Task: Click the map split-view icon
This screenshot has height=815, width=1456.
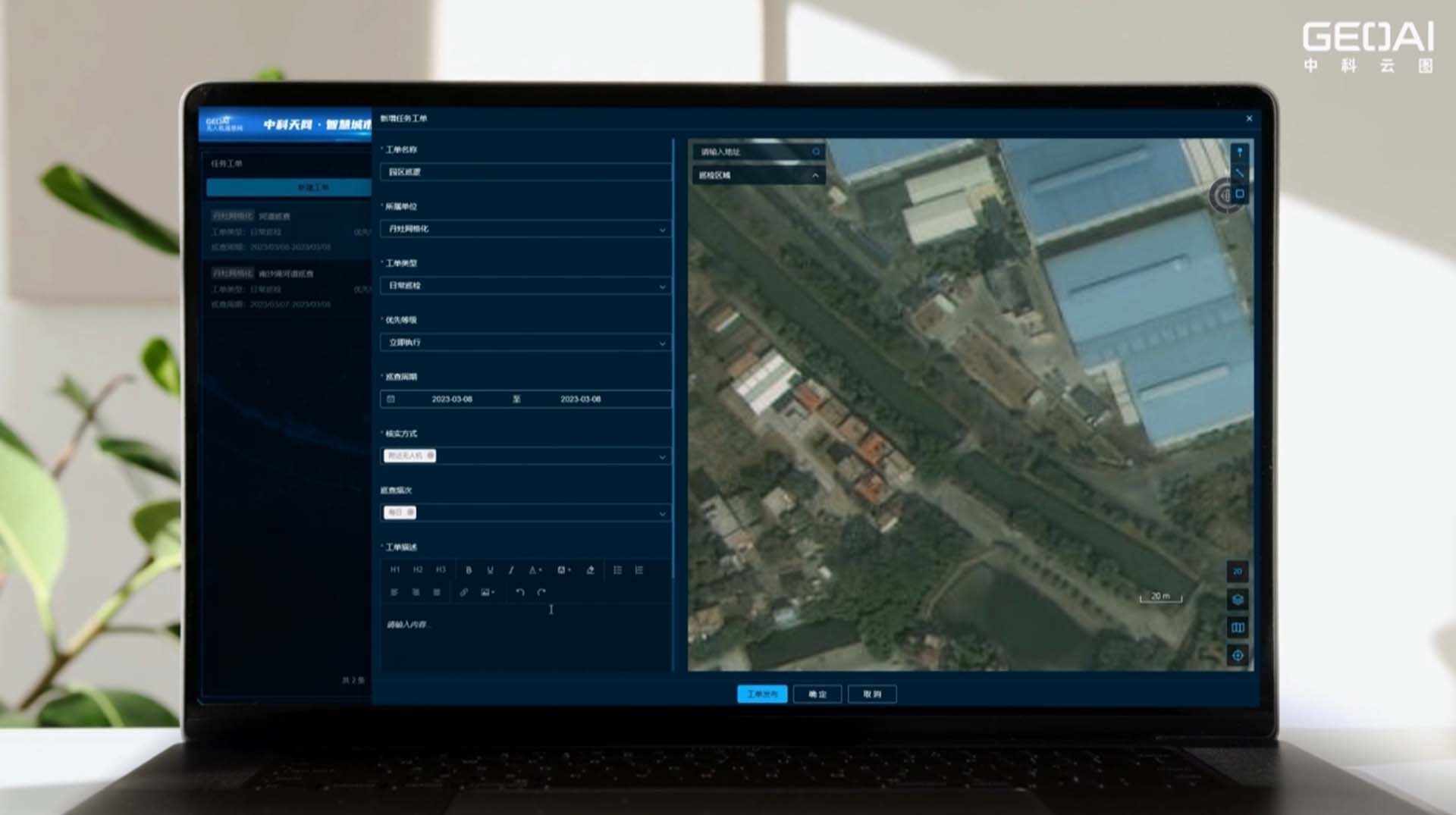Action: click(x=1238, y=628)
